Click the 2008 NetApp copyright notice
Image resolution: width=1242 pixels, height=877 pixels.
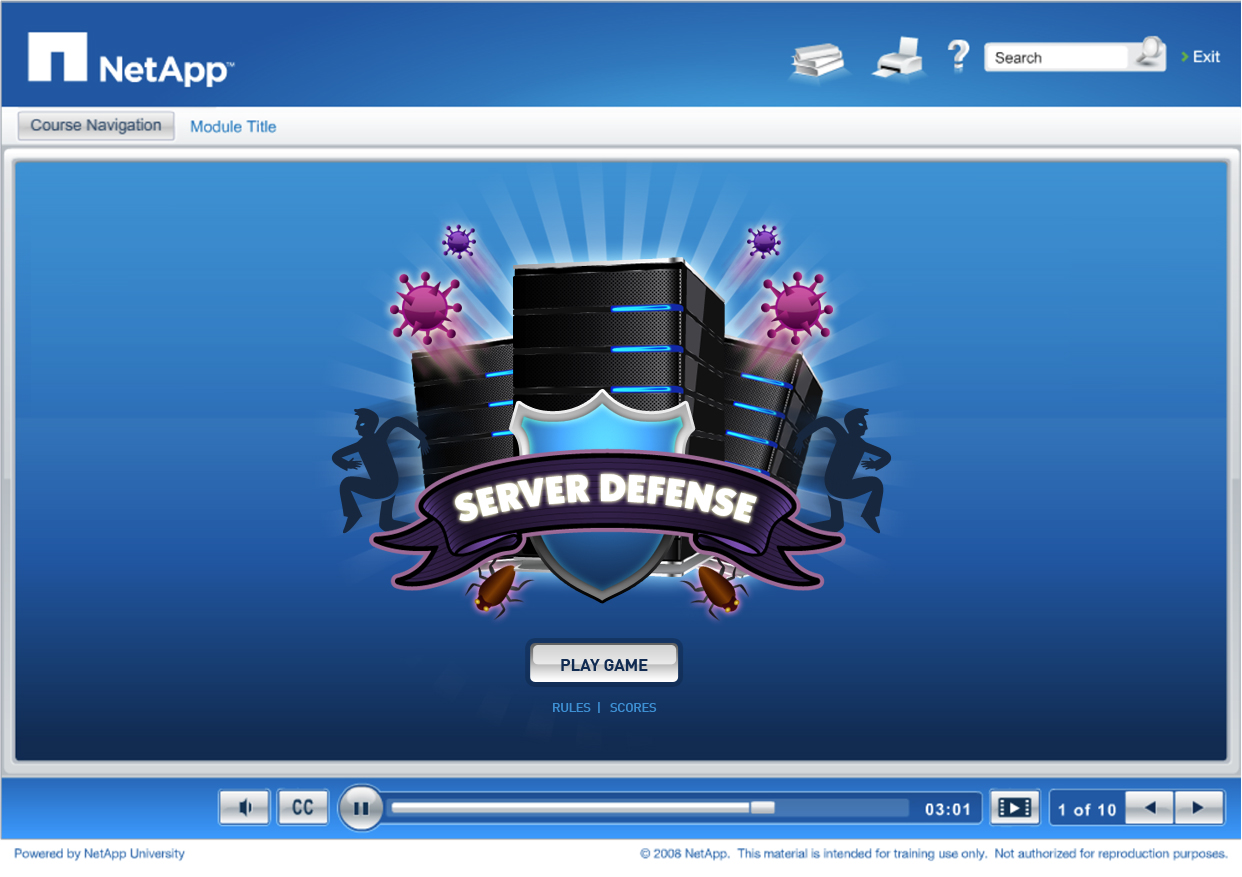click(x=934, y=854)
